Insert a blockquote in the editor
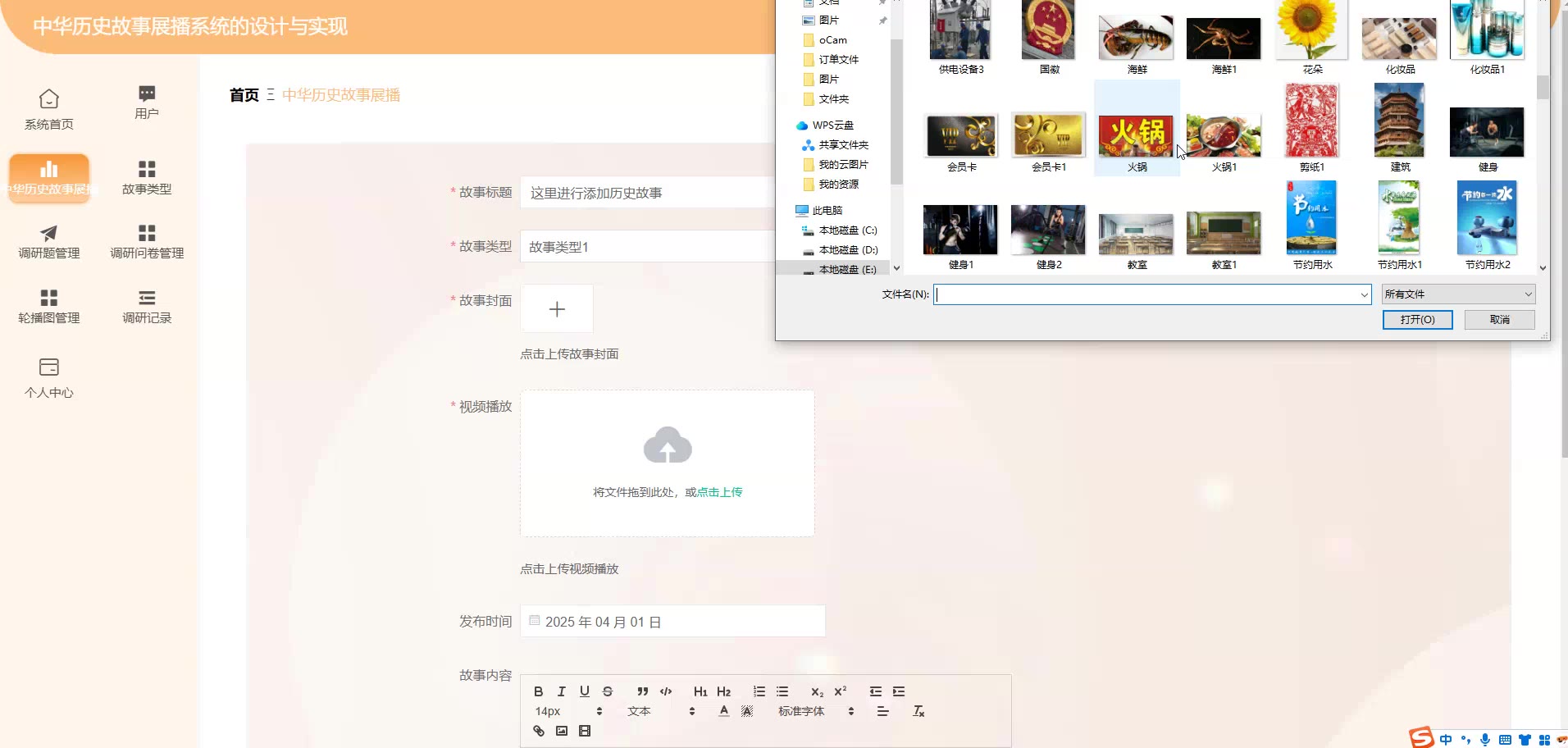Viewport: 1568px width, 748px height. point(643,691)
